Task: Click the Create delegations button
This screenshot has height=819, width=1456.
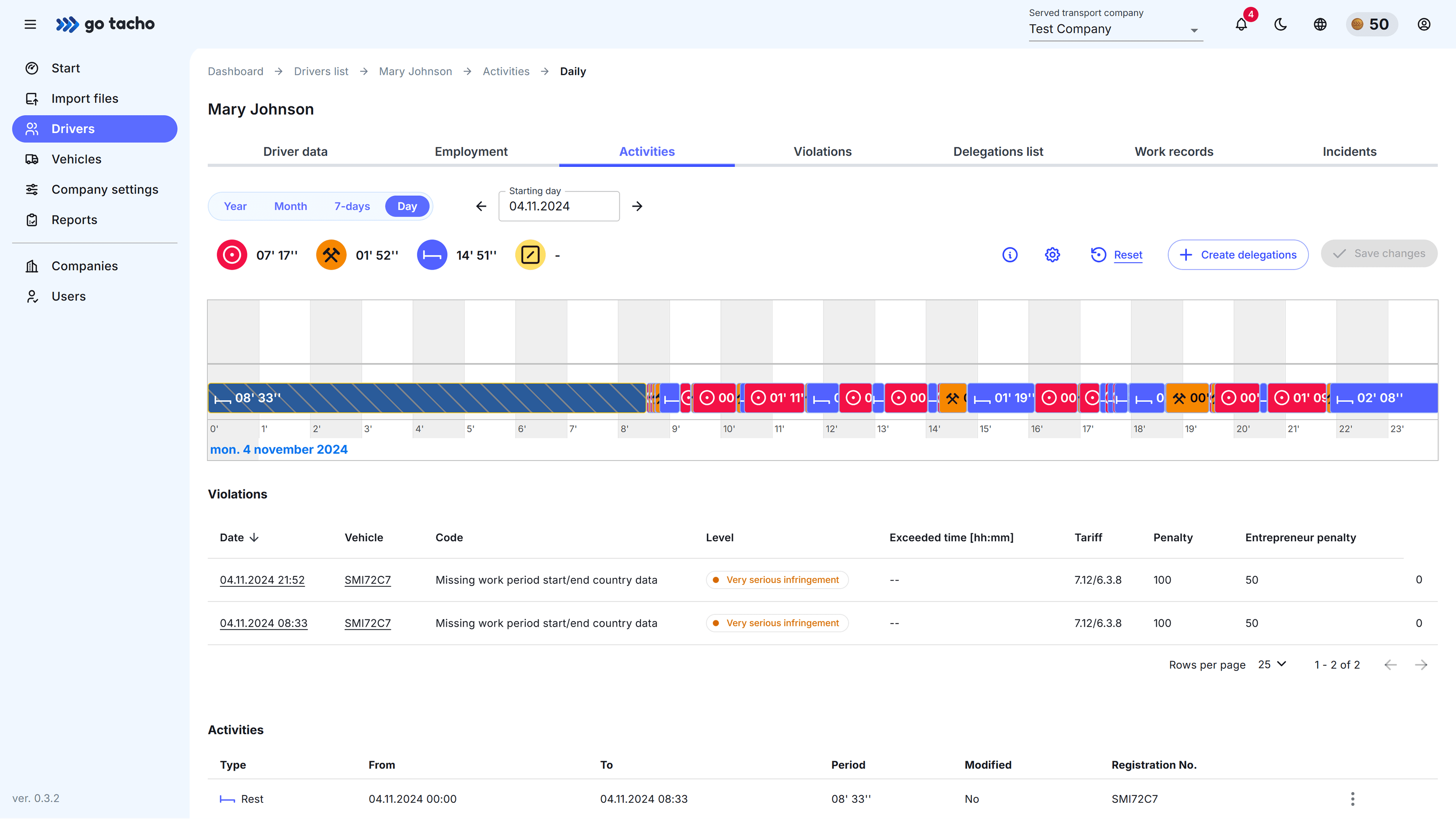Action: pos(1237,255)
